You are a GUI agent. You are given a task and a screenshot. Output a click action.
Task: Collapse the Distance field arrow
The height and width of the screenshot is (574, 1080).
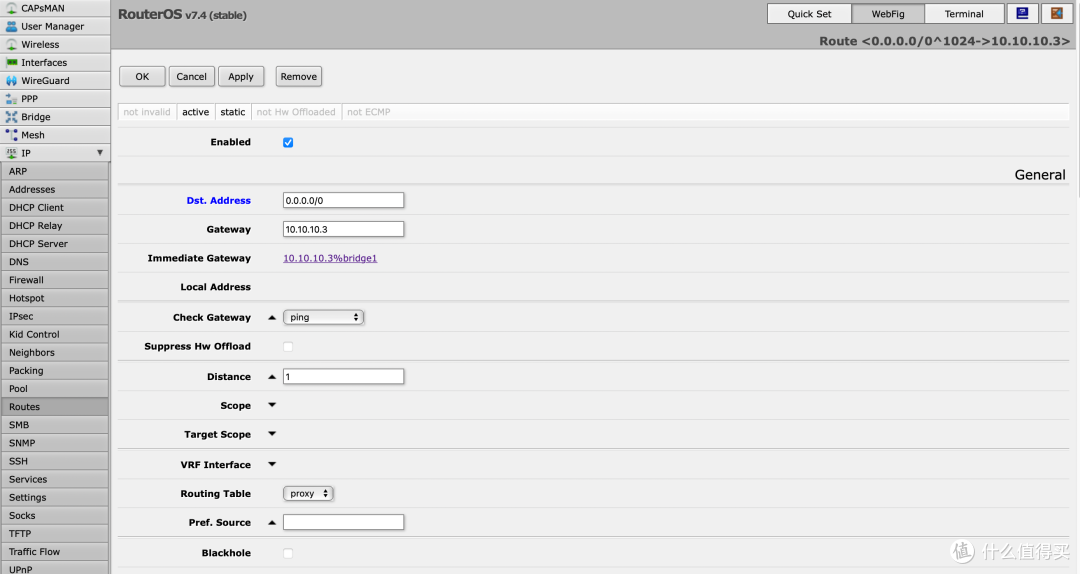[272, 377]
